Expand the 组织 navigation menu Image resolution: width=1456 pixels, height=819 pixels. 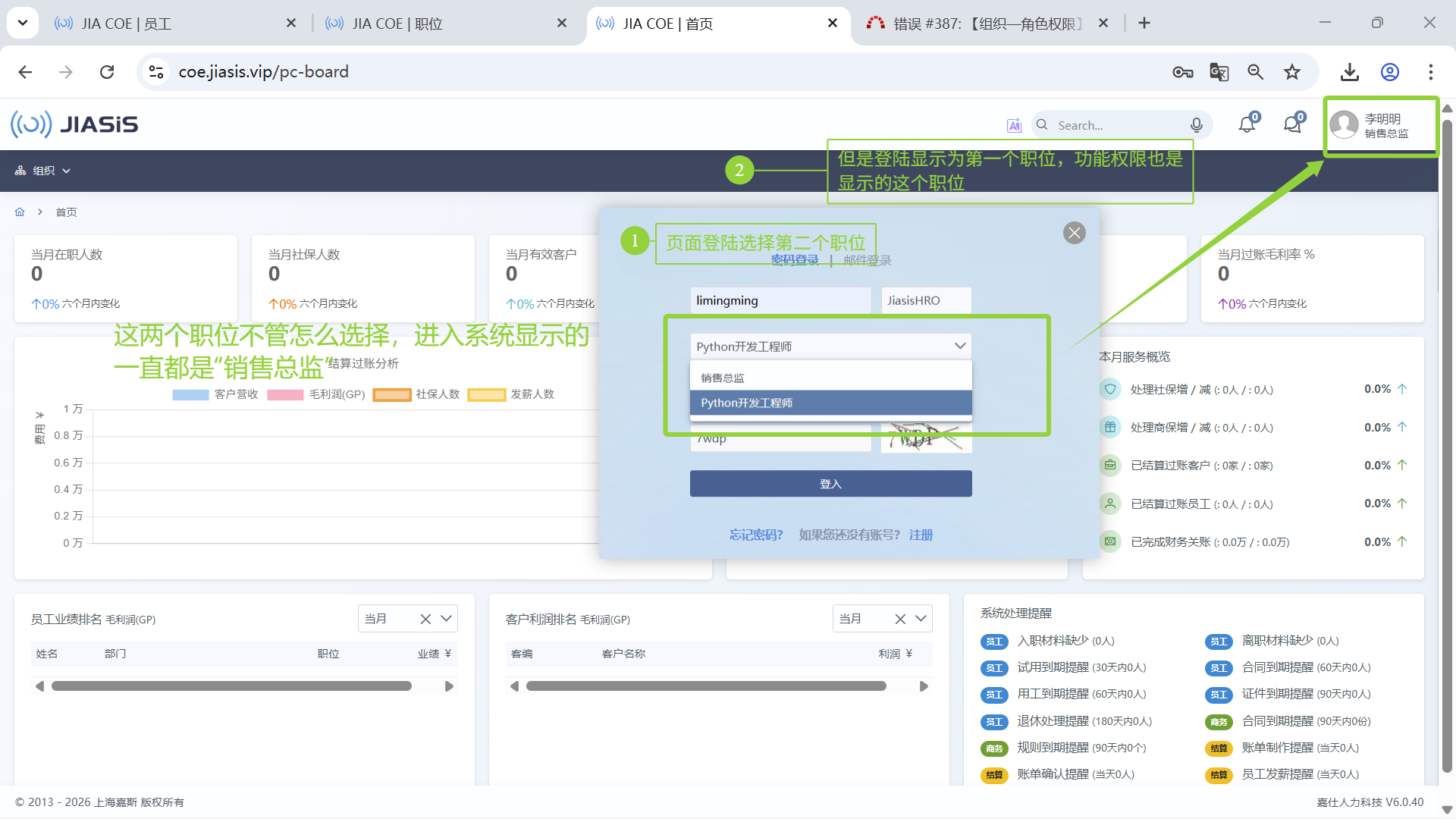43,171
